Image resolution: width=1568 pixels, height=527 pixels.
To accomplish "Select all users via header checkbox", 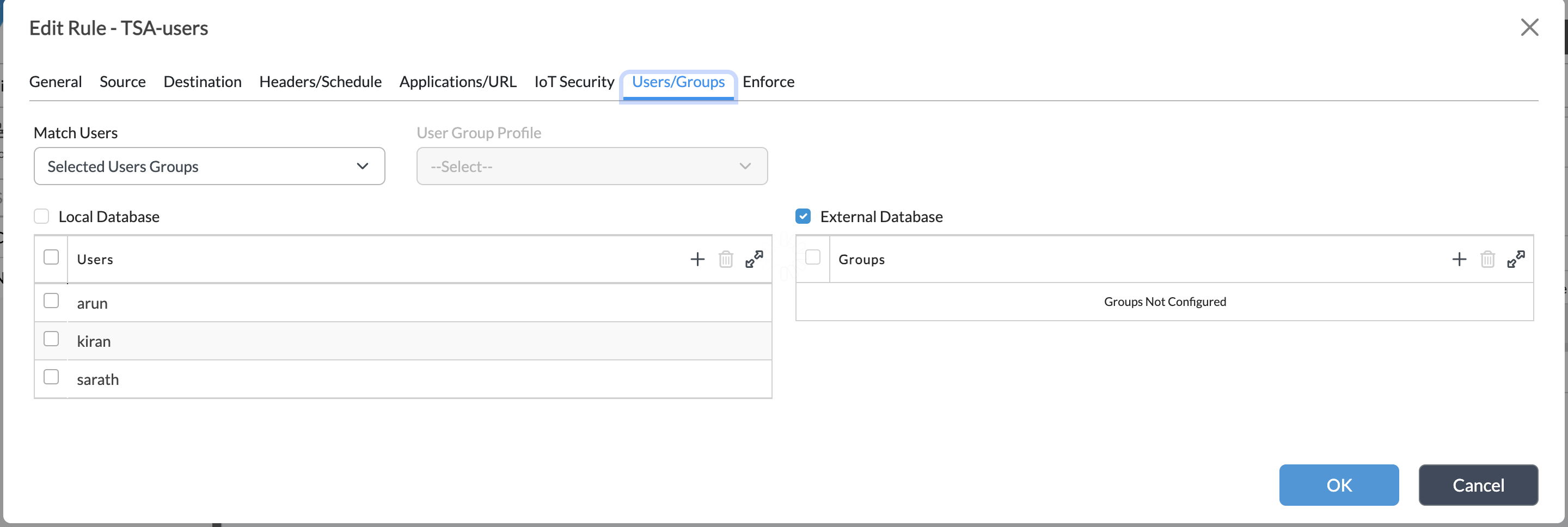I will [51, 258].
